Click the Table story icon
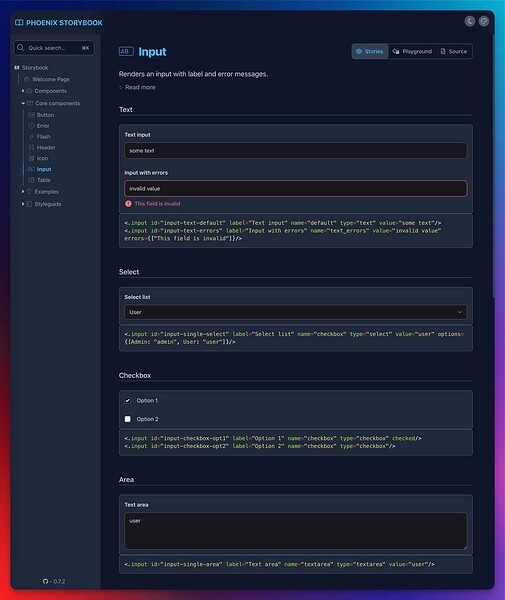This screenshot has height=600, width=505. (x=32, y=180)
